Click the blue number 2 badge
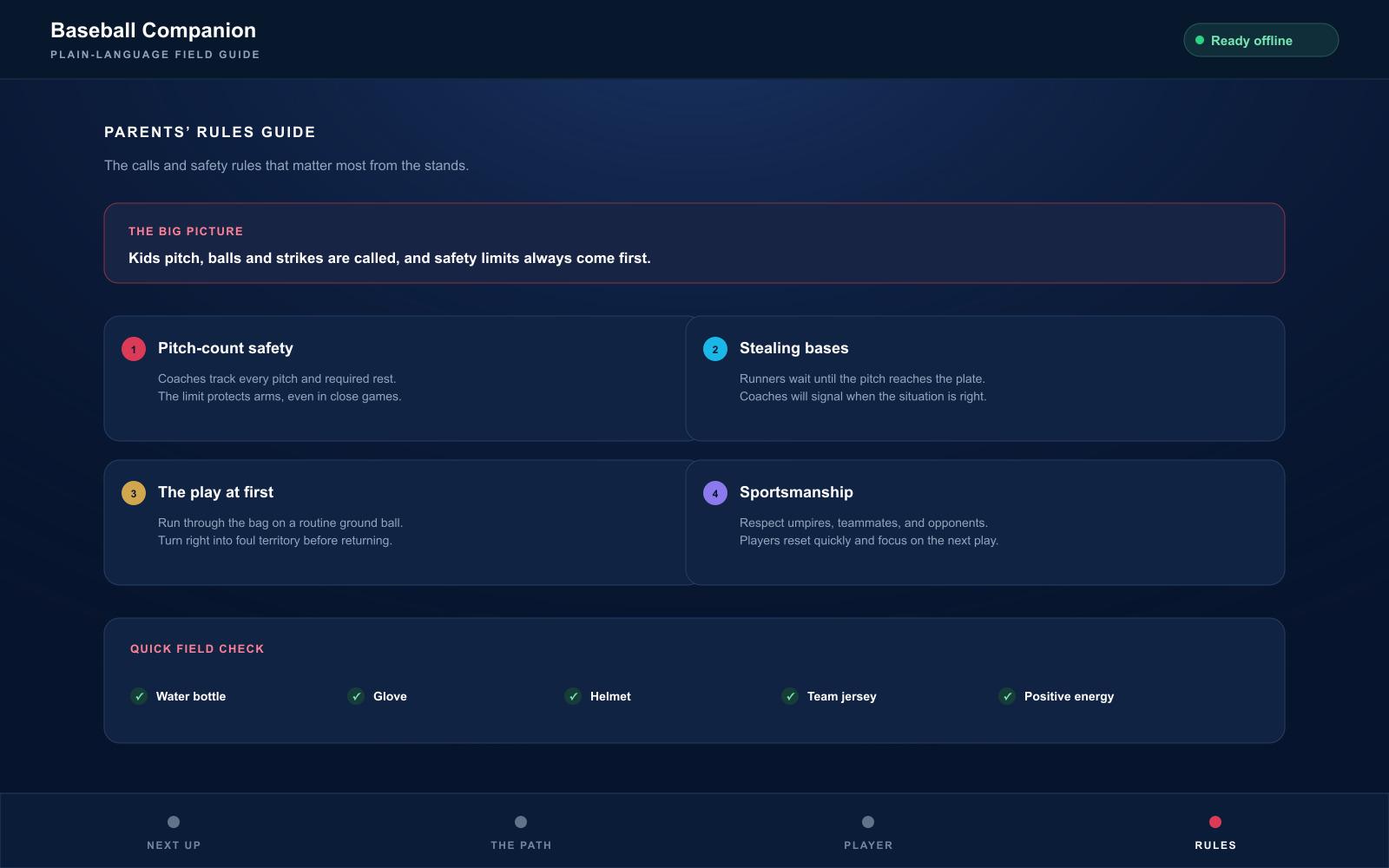Viewport: 1389px width, 868px height. (715, 349)
